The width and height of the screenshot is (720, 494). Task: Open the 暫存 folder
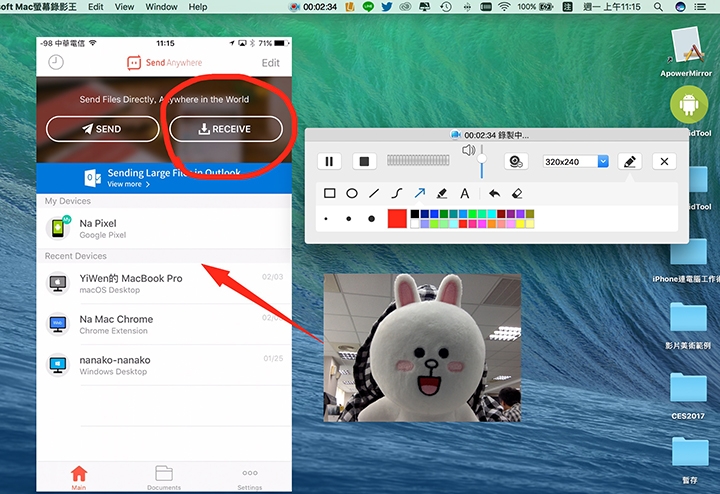click(690, 460)
